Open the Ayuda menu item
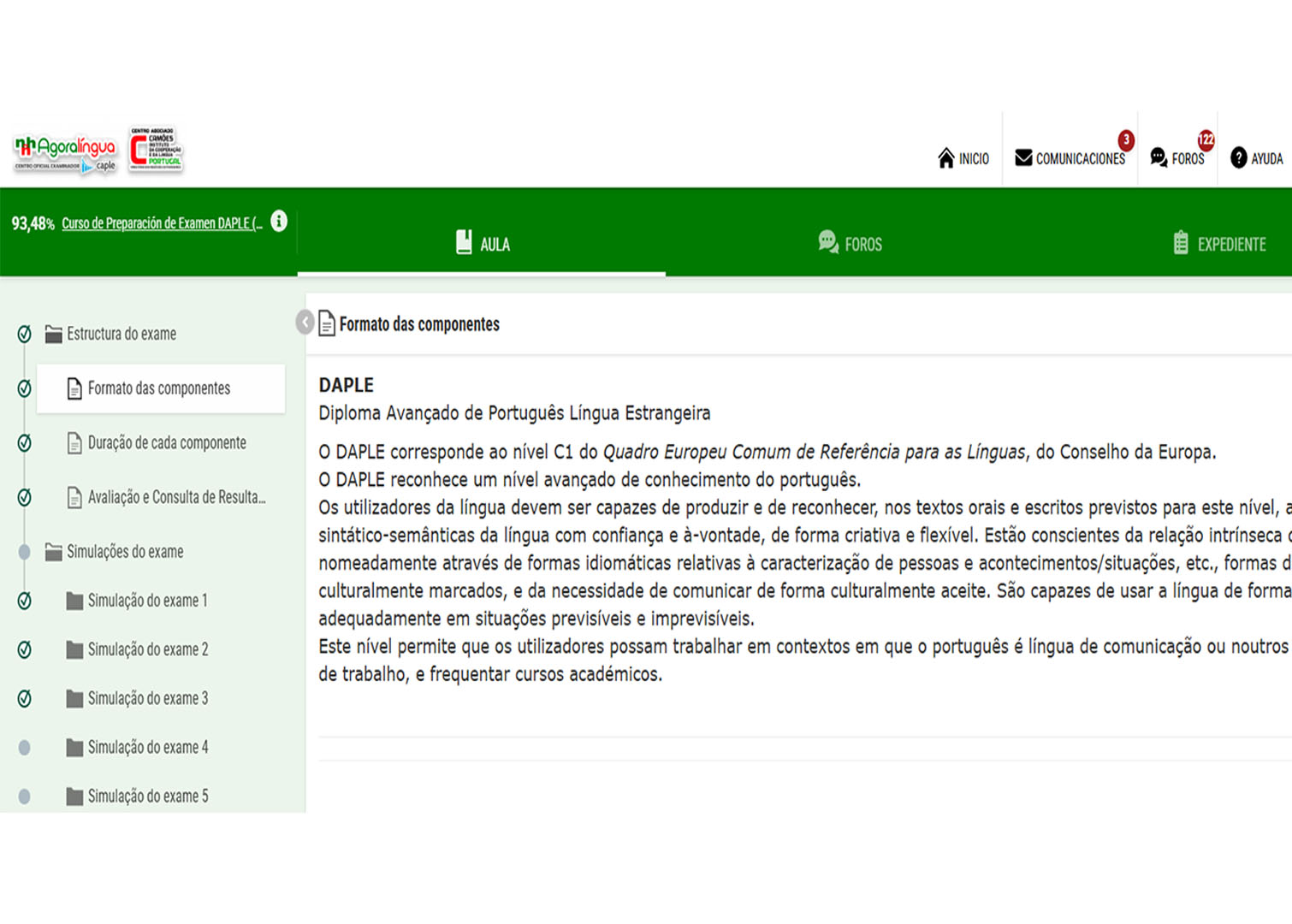Viewport: 1292px width, 924px height. click(x=1257, y=158)
